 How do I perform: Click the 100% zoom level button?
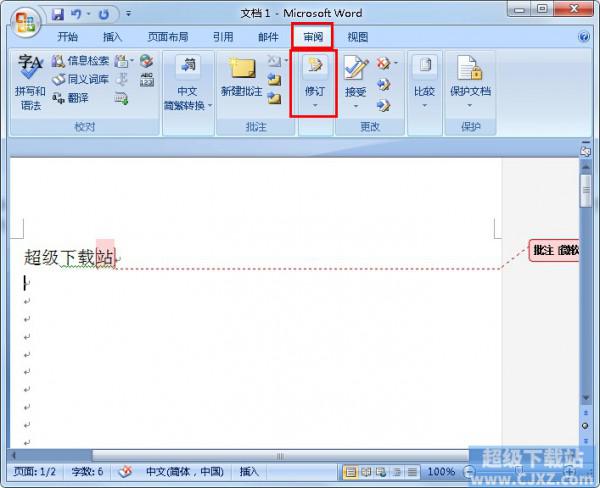[441, 472]
